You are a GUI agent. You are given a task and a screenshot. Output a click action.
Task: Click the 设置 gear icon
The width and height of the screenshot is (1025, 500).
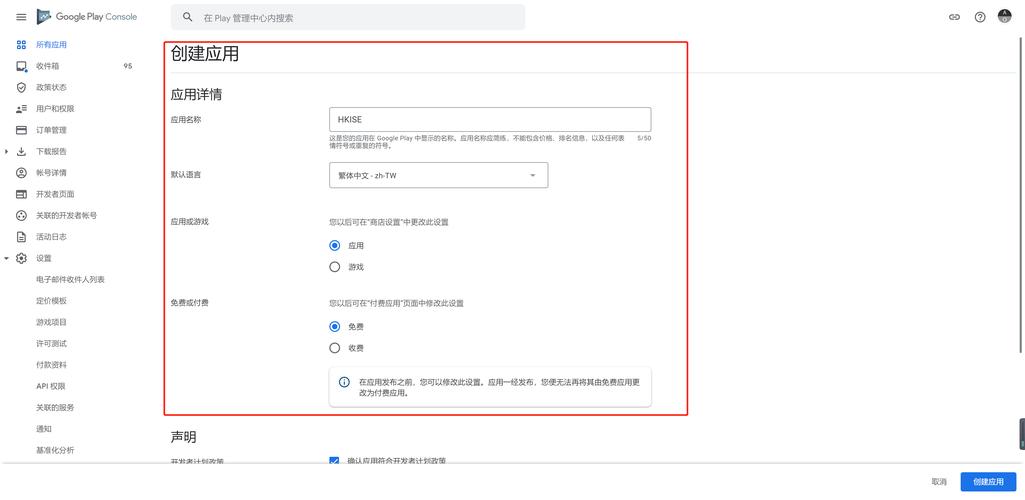pos(21,258)
